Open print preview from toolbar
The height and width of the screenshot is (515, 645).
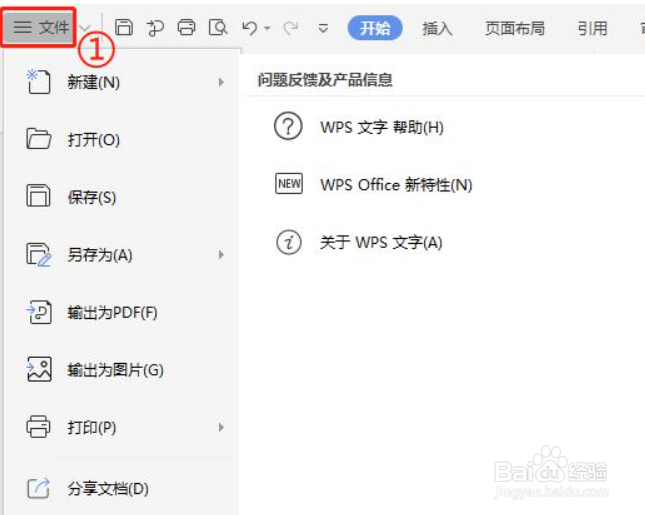coord(218,28)
